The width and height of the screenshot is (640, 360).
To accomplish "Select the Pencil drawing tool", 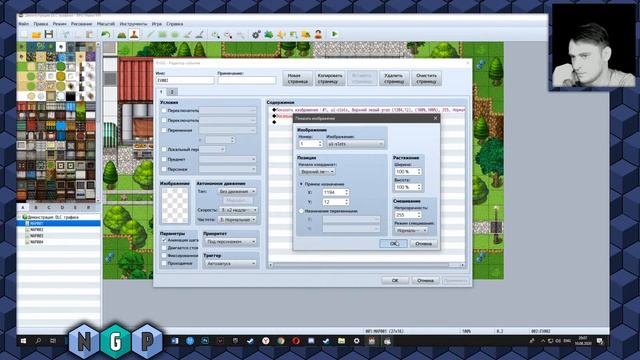I will click(x=150, y=35).
